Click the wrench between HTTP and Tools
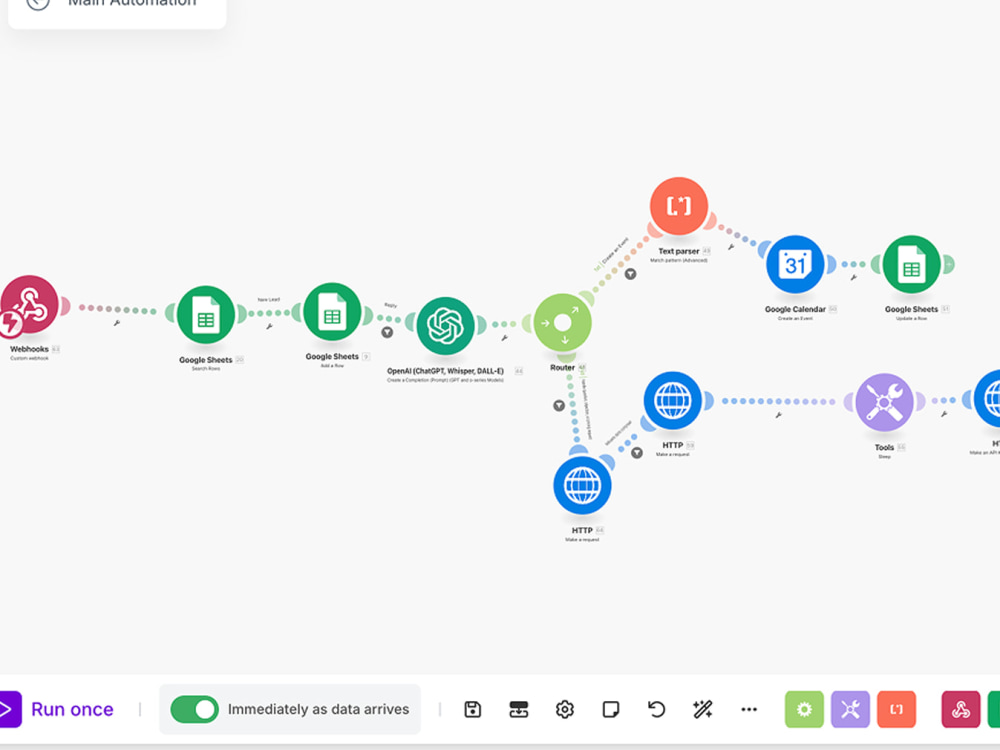Image resolution: width=1000 pixels, height=750 pixels. [778, 415]
